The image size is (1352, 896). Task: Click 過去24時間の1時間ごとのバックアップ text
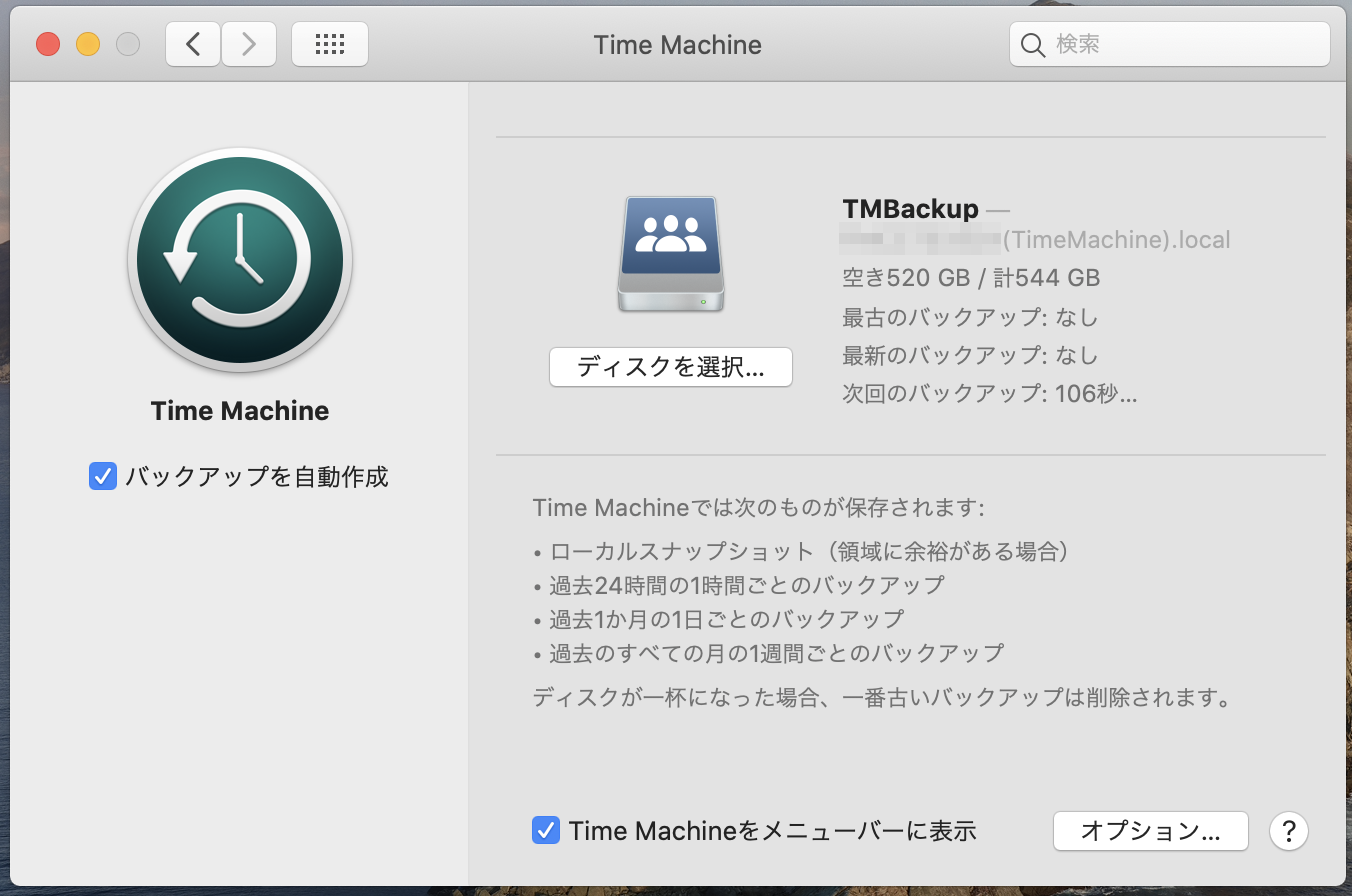[747, 585]
